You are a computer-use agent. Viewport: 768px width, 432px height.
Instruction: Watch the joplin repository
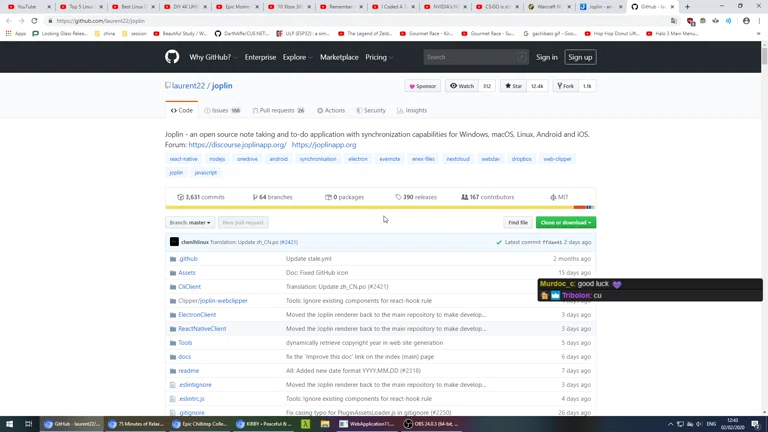462,86
